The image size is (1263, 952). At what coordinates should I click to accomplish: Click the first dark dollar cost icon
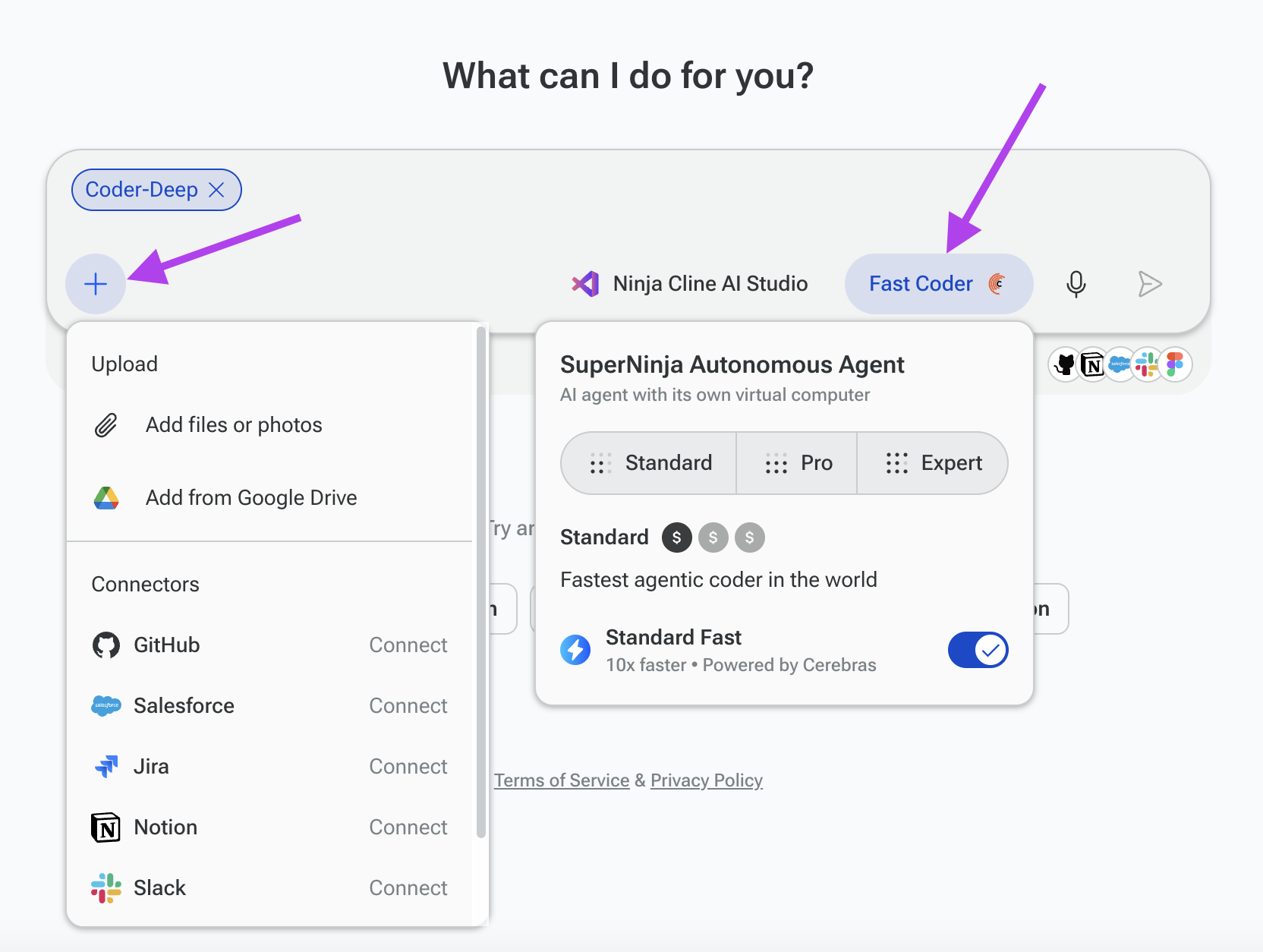click(x=677, y=537)
